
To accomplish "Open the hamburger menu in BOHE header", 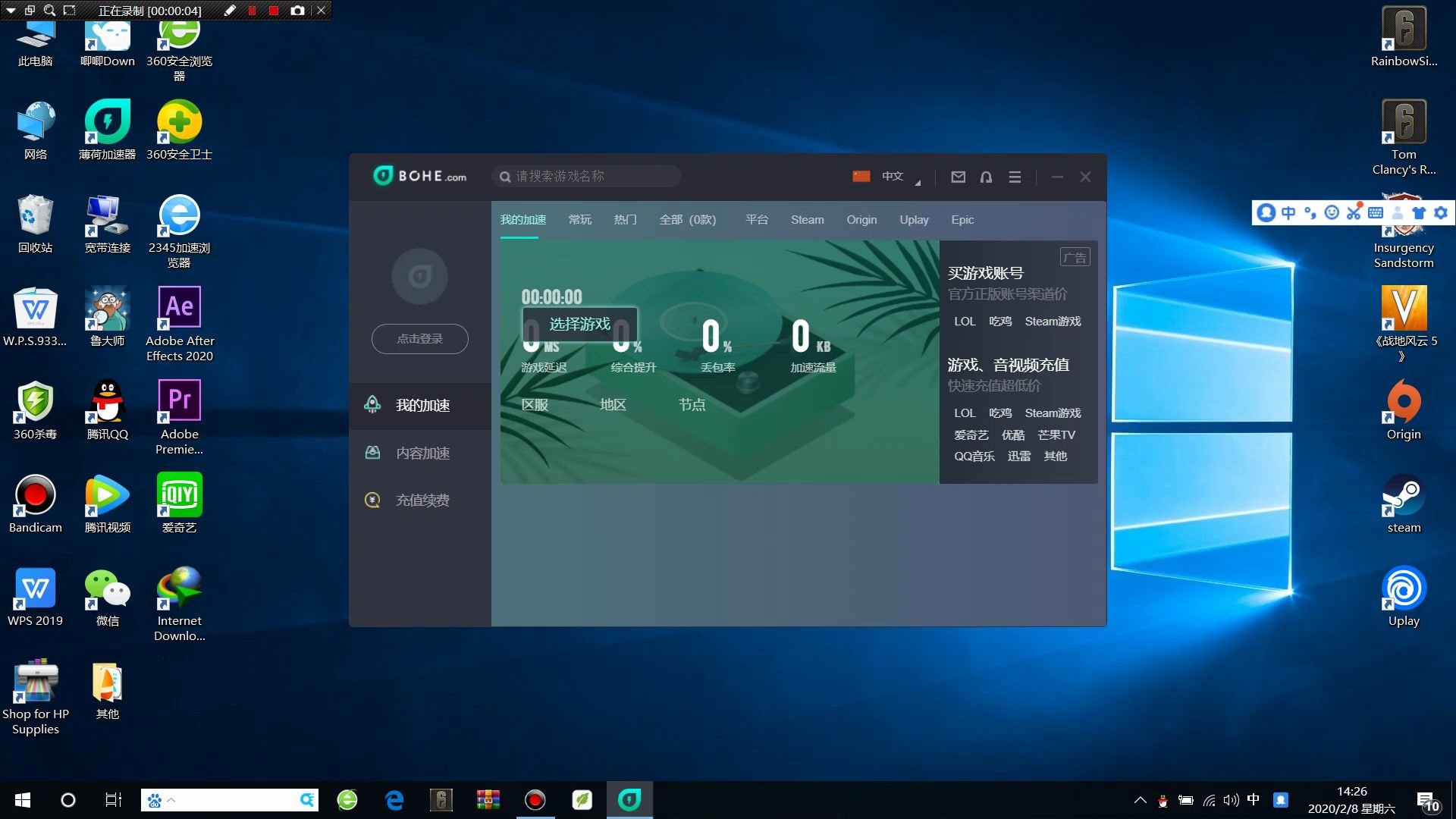I will (x=1015, y=177).
